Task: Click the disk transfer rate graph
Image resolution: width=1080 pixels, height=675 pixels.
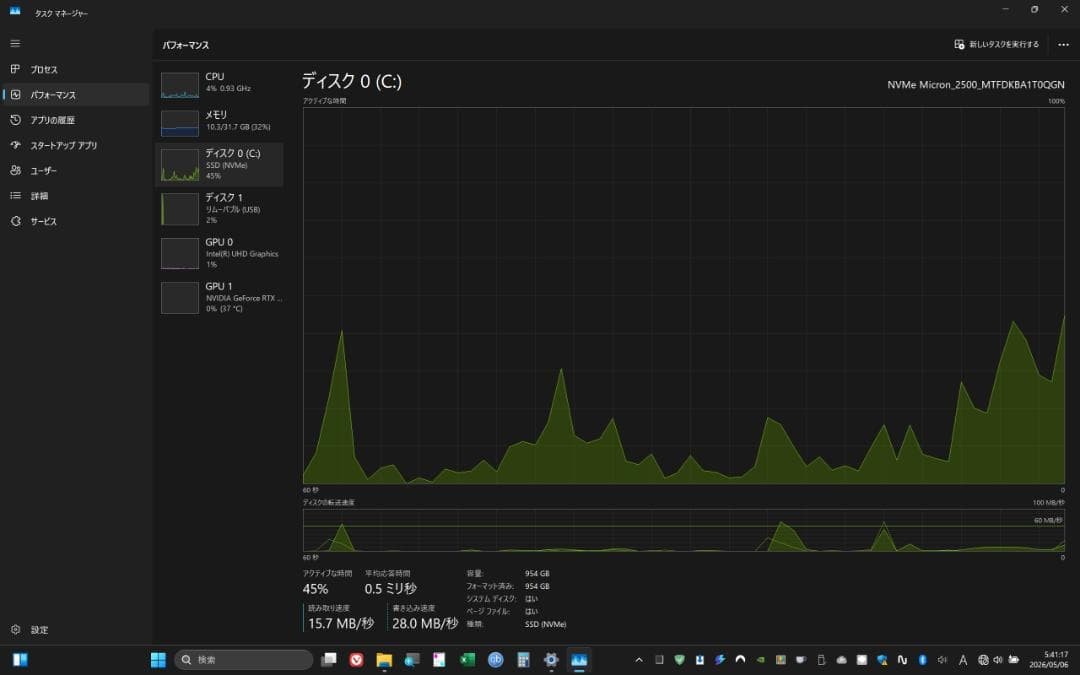Action: pos(684,530)
